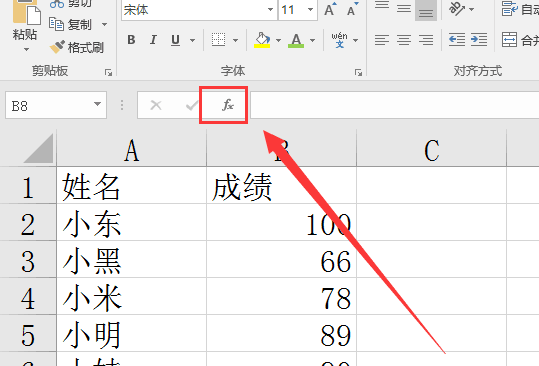
Task: Click the Paste (粘贴) icon
Action: 26,12
